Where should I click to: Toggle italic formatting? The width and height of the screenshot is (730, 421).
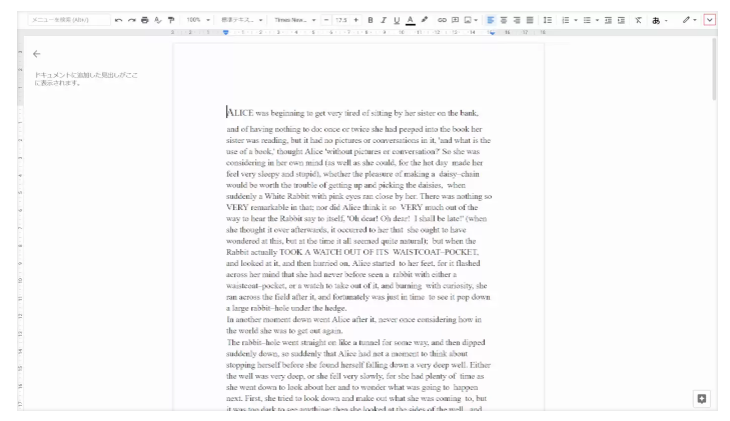[x=384, y=19]
